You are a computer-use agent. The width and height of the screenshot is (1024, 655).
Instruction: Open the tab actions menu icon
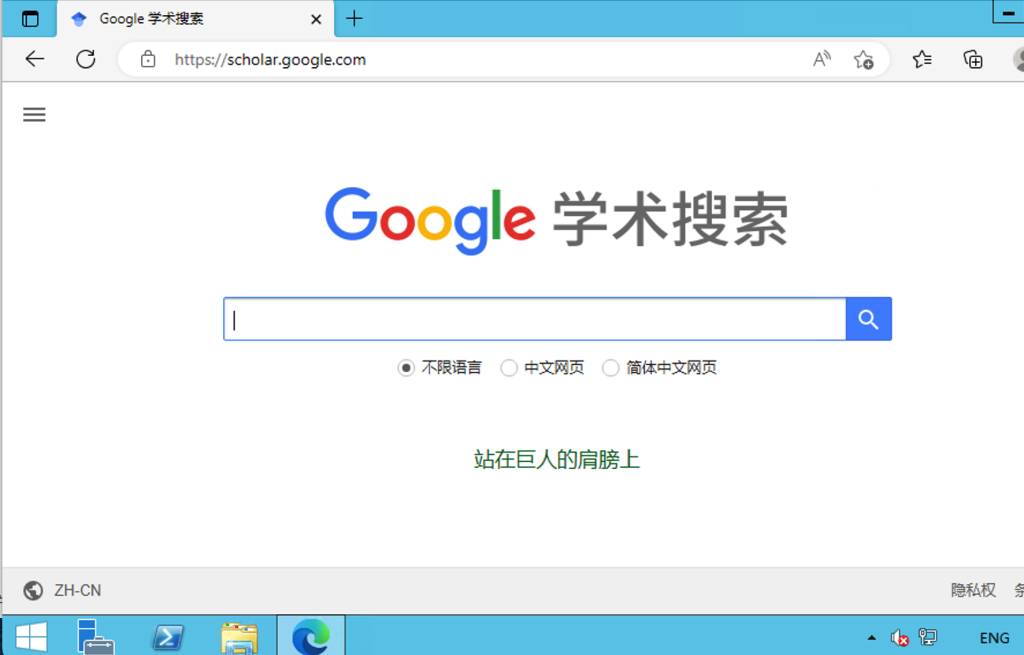30,19
